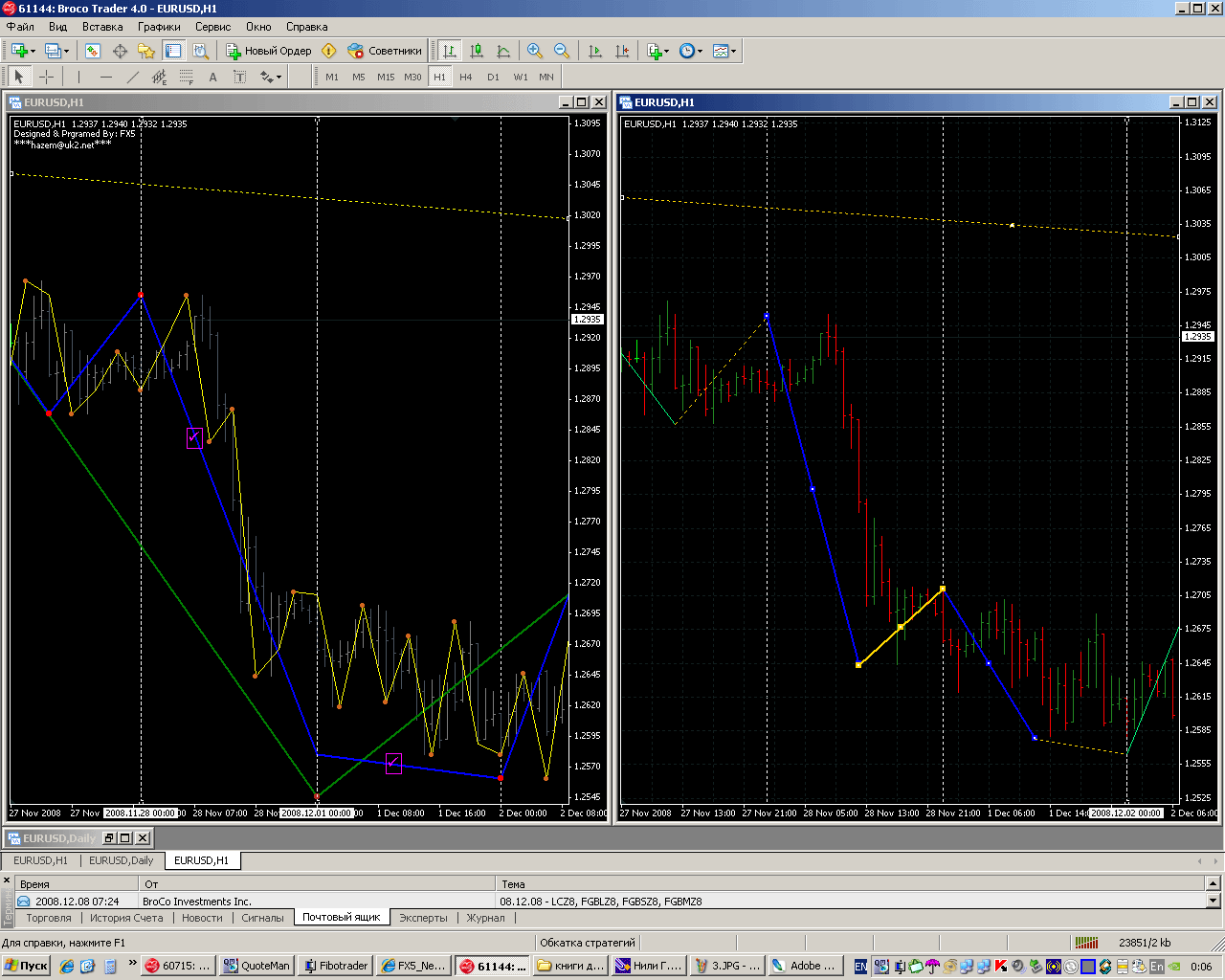The image size is (1225, 980).
Task: Open the Файл menu
Action: click(20, 27)
